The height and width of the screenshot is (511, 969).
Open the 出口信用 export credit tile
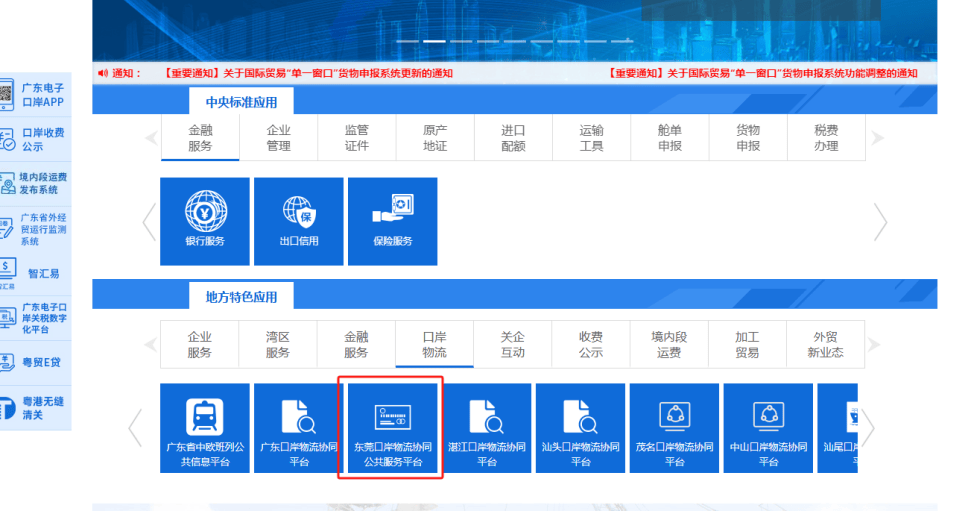(x=298, y=221)
